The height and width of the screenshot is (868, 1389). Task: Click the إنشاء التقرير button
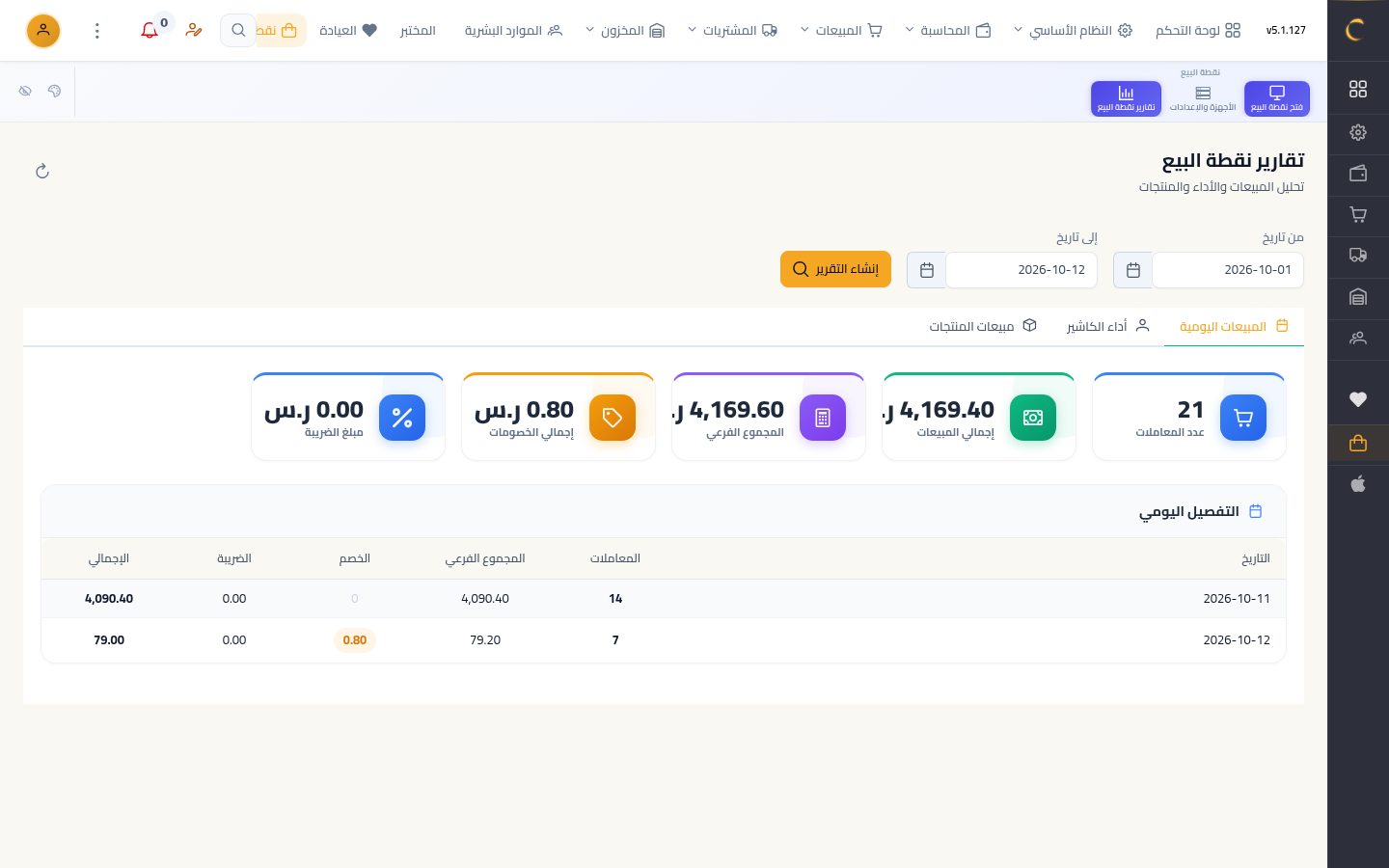pyautogui.click(x=835, y=269)
